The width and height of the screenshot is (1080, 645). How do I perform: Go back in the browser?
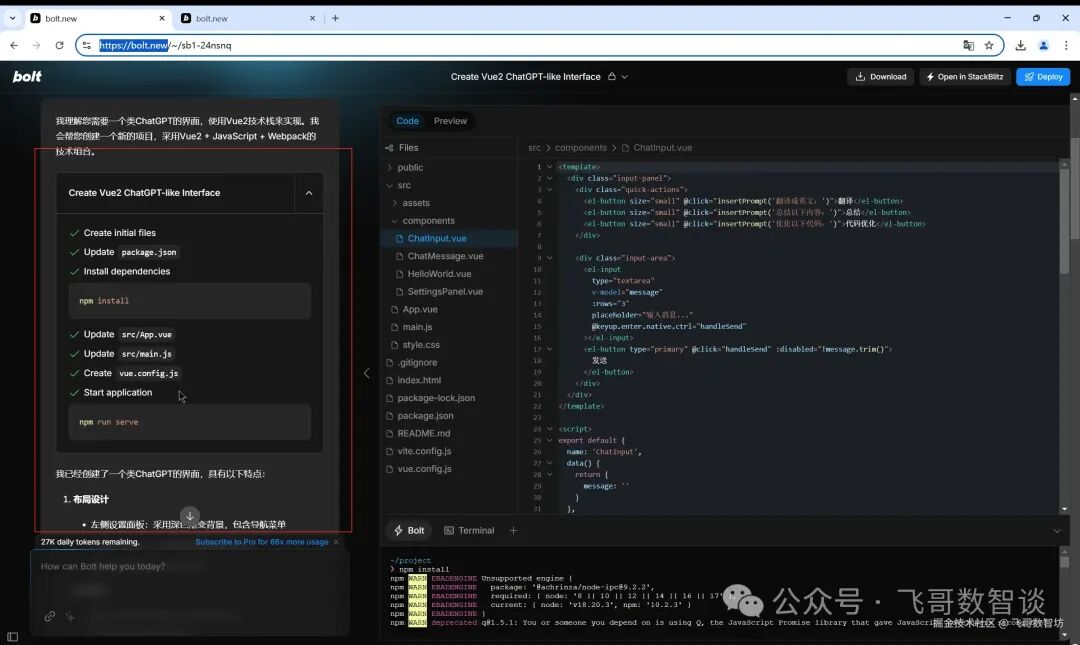coord(14,45)
